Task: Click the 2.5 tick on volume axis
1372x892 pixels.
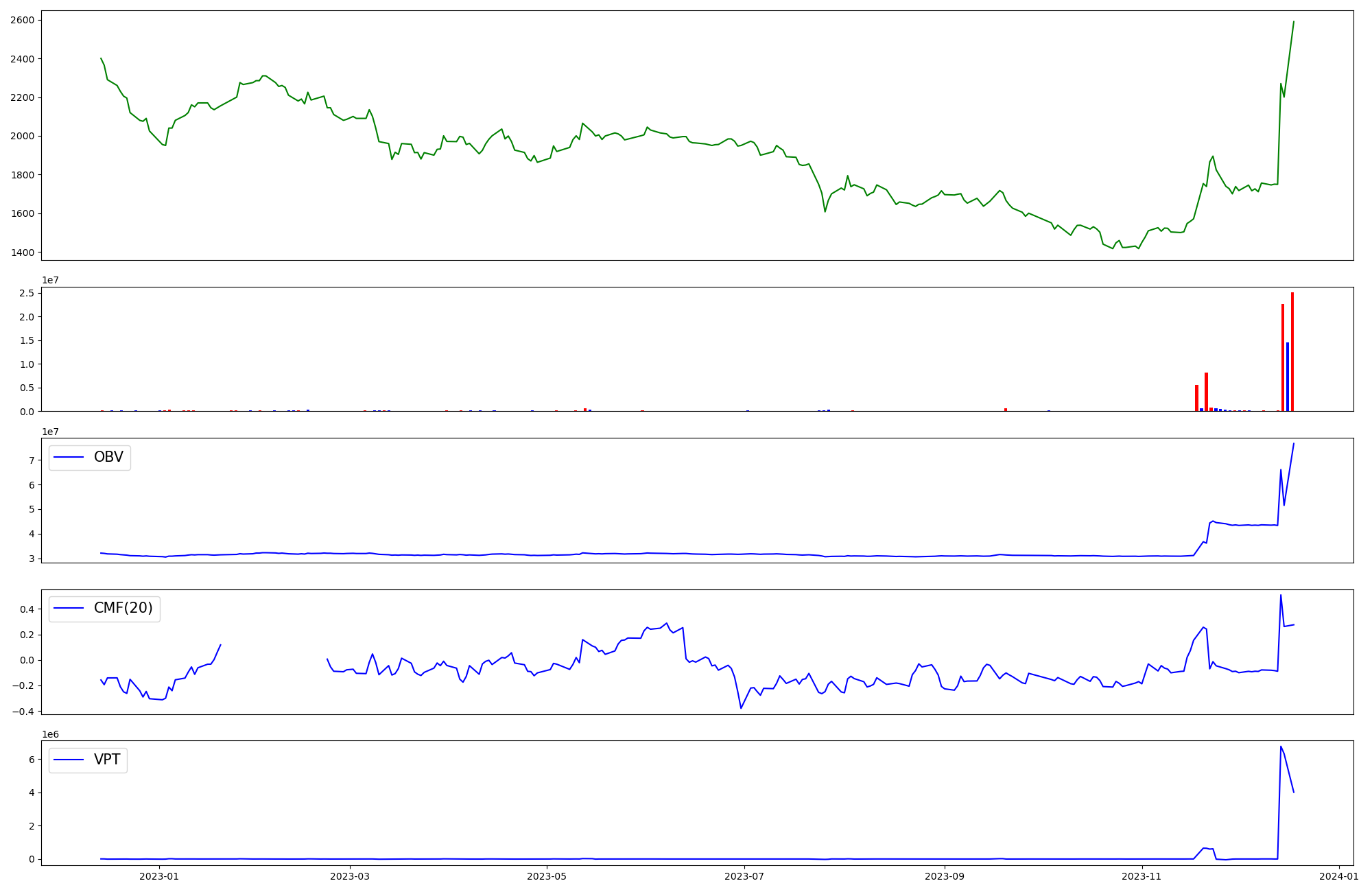Action: (x=27, y=294)
